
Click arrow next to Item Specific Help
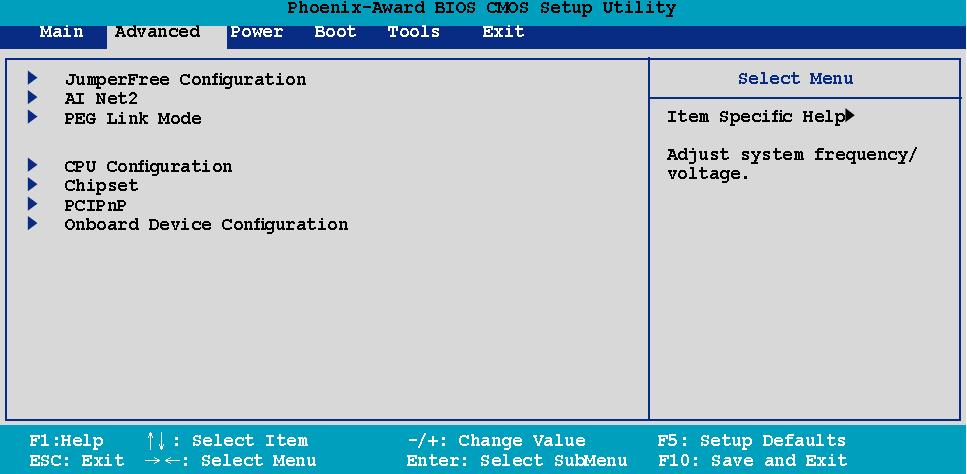click(850, 115)
